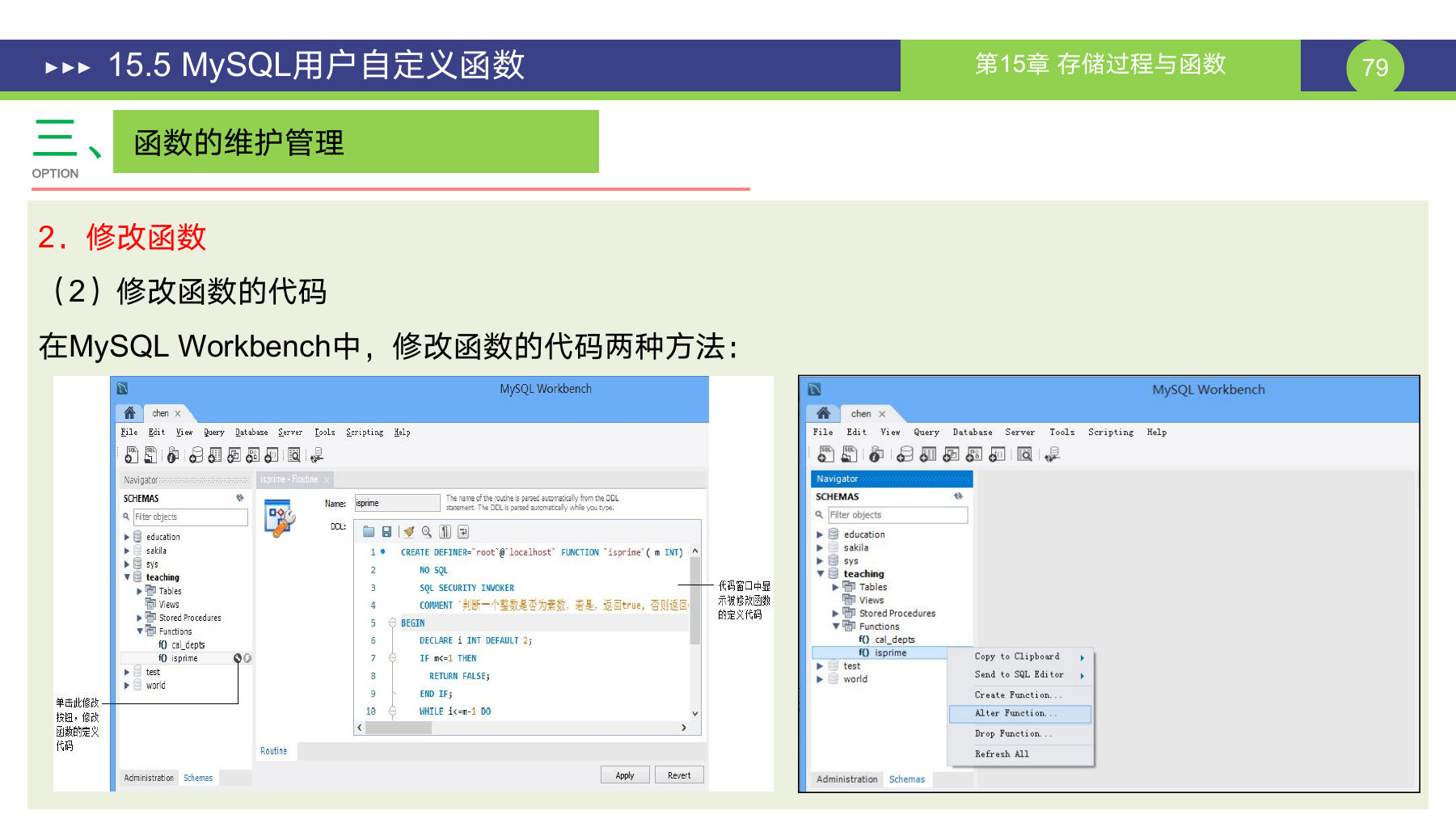Click wrench alter icon beside isprime row
Screen dimensions: 1456x819
click(x=238, y=658)
